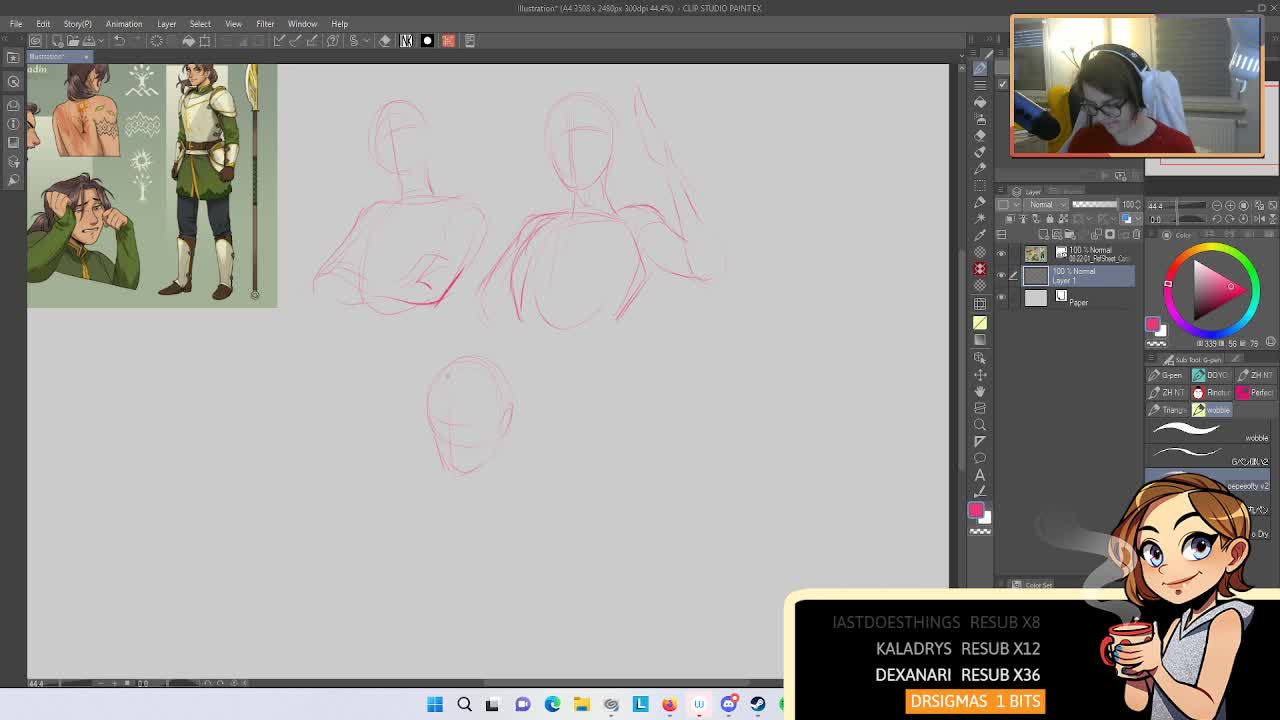Click the Clip Studio spiral icon
The image size is (1280, 720).
click(x=35, y=41)
